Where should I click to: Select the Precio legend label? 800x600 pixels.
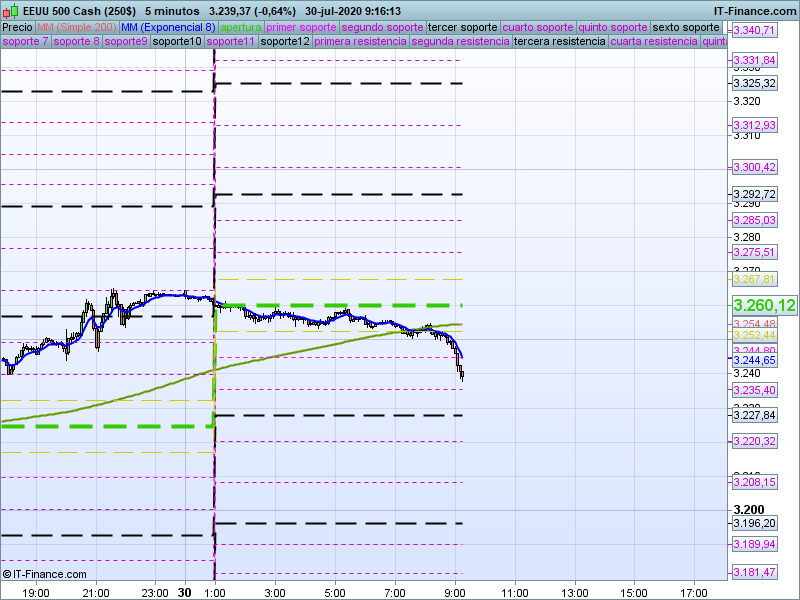[x=17, y=27]
